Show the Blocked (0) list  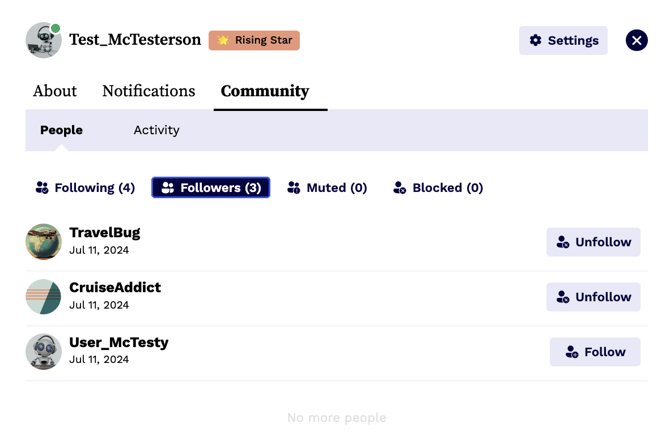pos(438,187)
